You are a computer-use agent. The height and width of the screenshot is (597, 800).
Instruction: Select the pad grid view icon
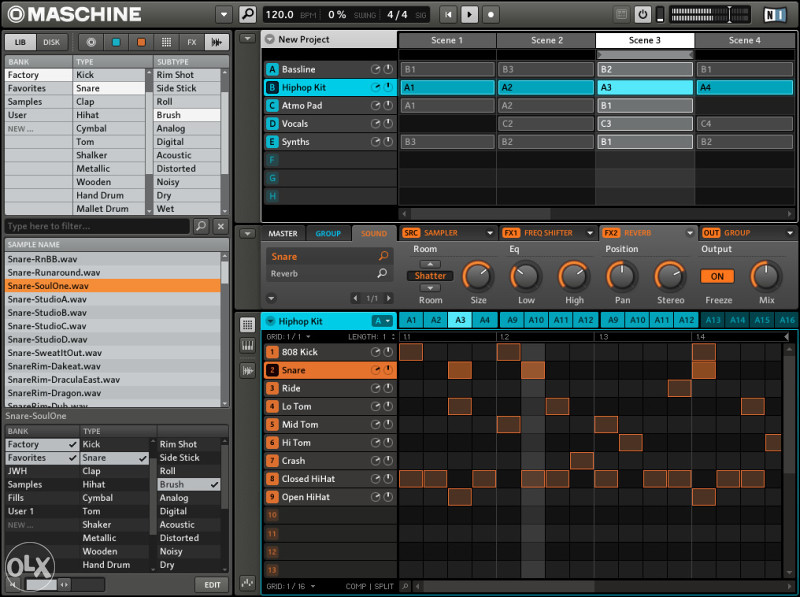(x=247, y=322)
